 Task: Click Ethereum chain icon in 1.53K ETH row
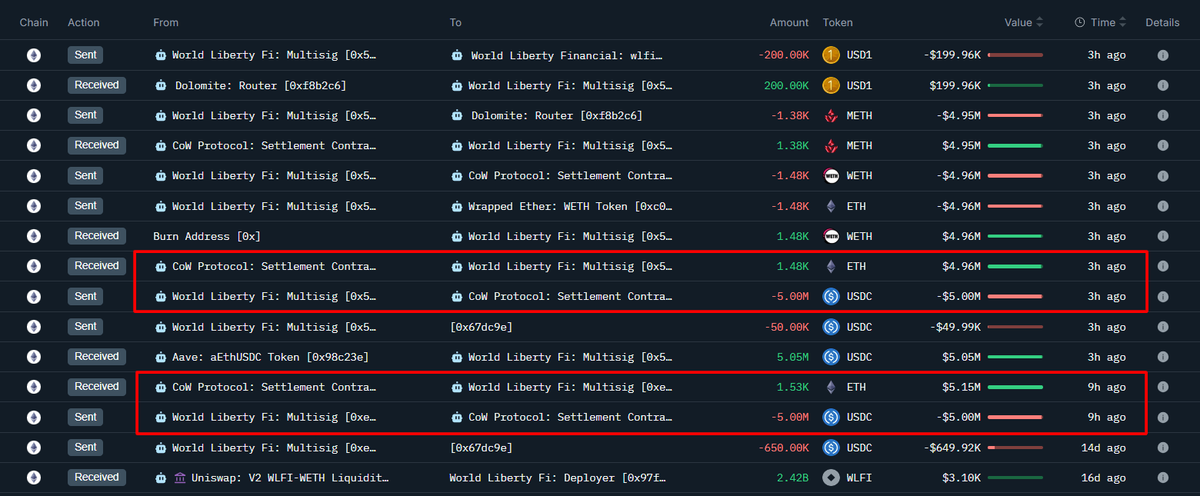34,387
